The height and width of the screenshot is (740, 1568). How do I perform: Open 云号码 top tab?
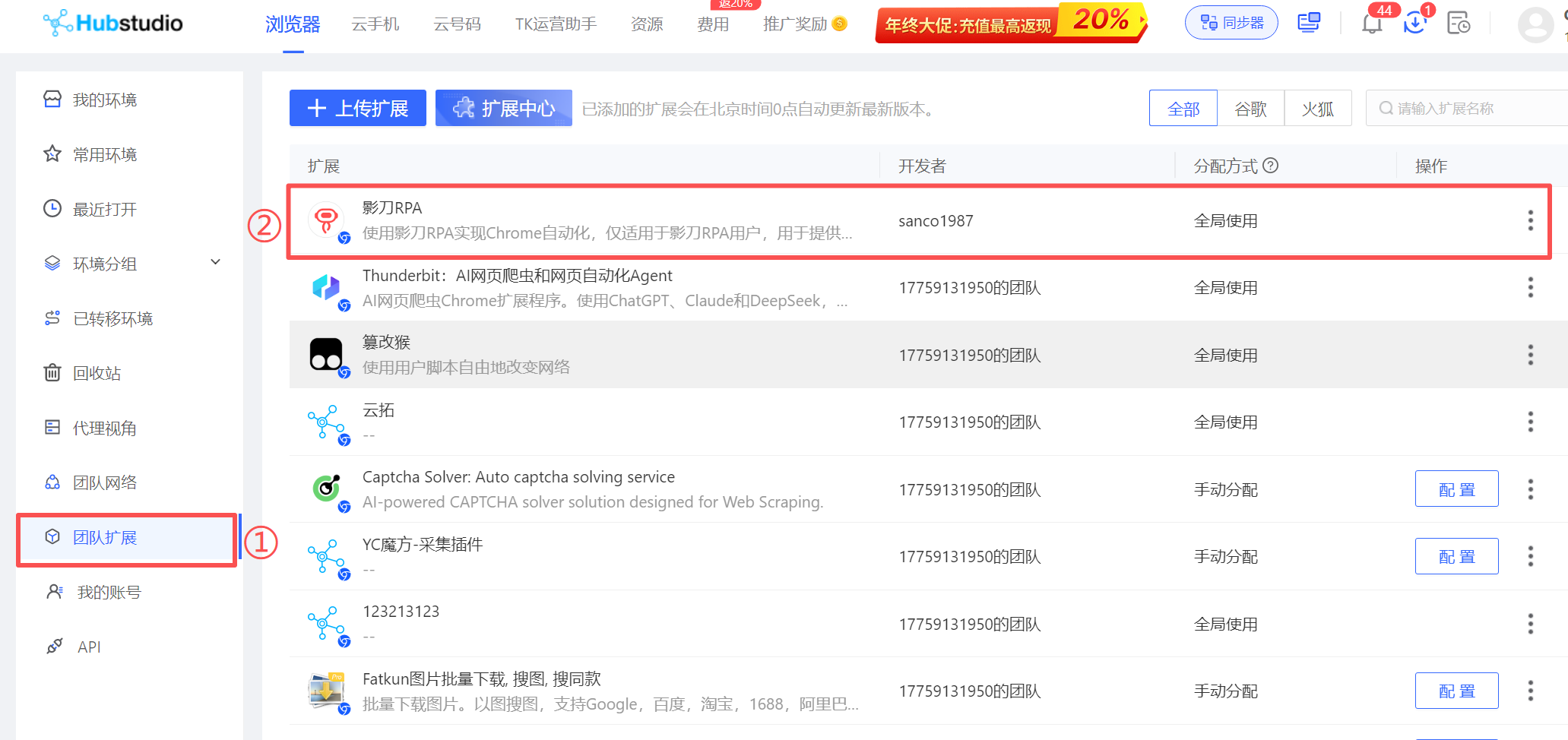(x=458, y=24)
